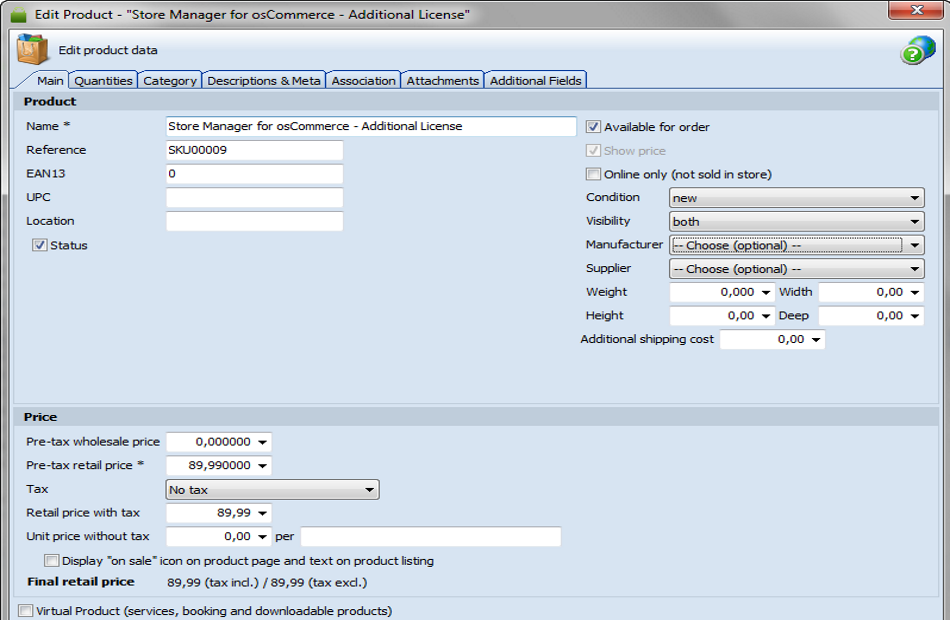This screenshot has height=620, width=950.
Task: Open the Category tab
Action: [170, 81]
